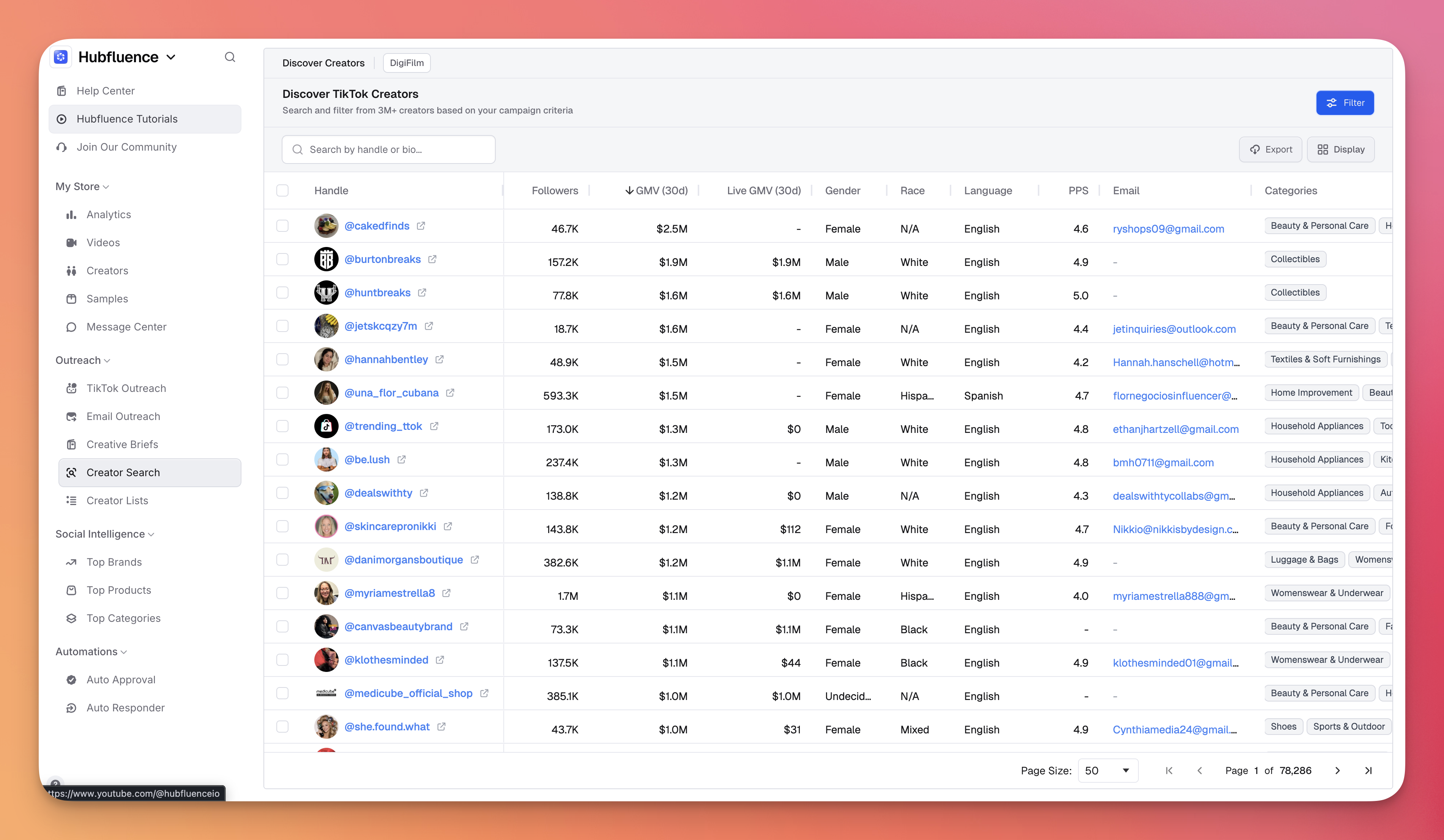Check the @huntbreaks row checkbox
Image resolution: width=1444 pixels, height=840 pixels.
tap(282, 293)
